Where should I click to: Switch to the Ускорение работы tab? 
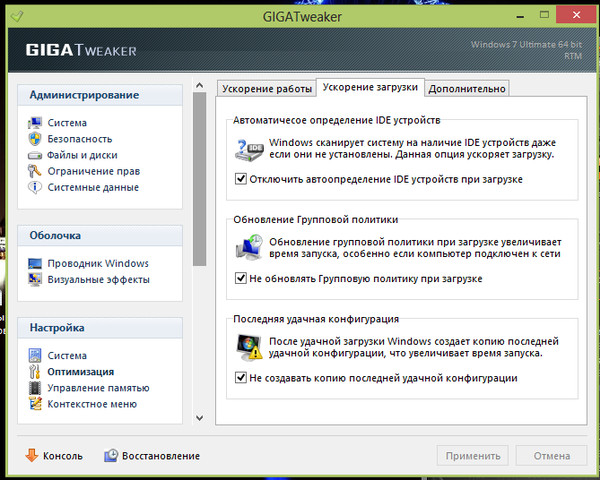click(x=267, y=88)
